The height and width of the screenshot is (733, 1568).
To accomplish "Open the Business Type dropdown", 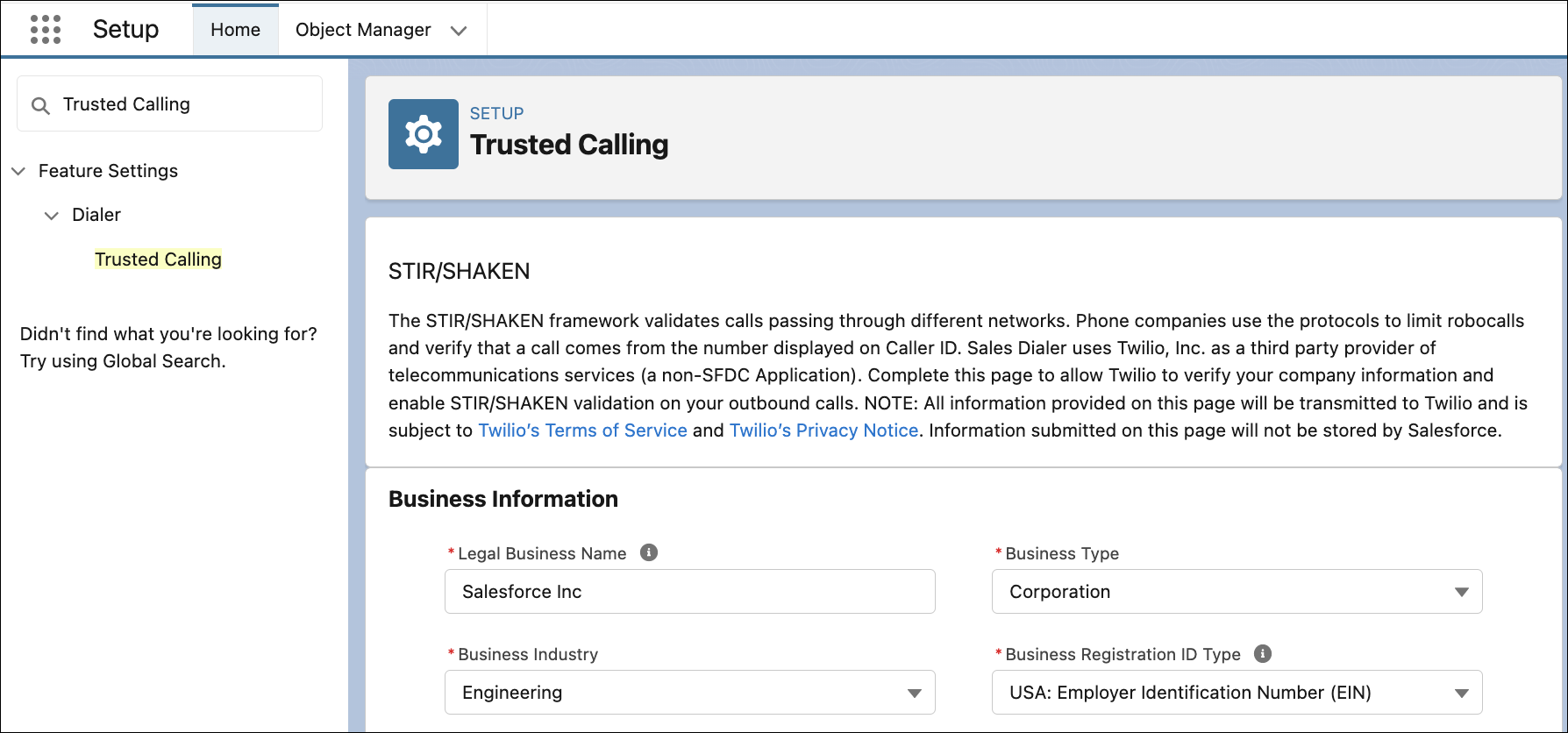I will click(x=1237, y=592).
